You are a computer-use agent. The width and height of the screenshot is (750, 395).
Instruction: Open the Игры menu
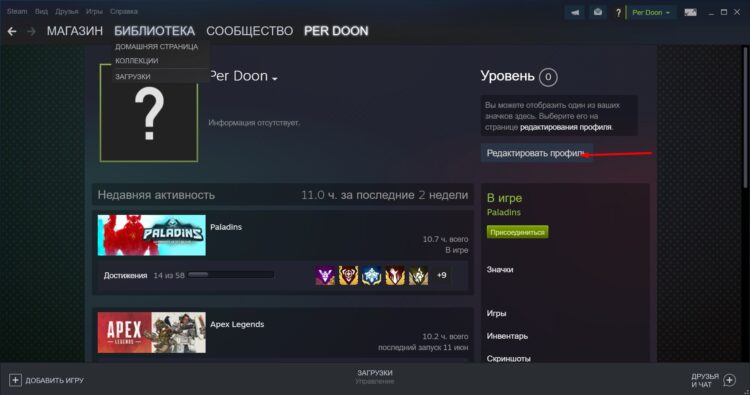click(94, 11)
